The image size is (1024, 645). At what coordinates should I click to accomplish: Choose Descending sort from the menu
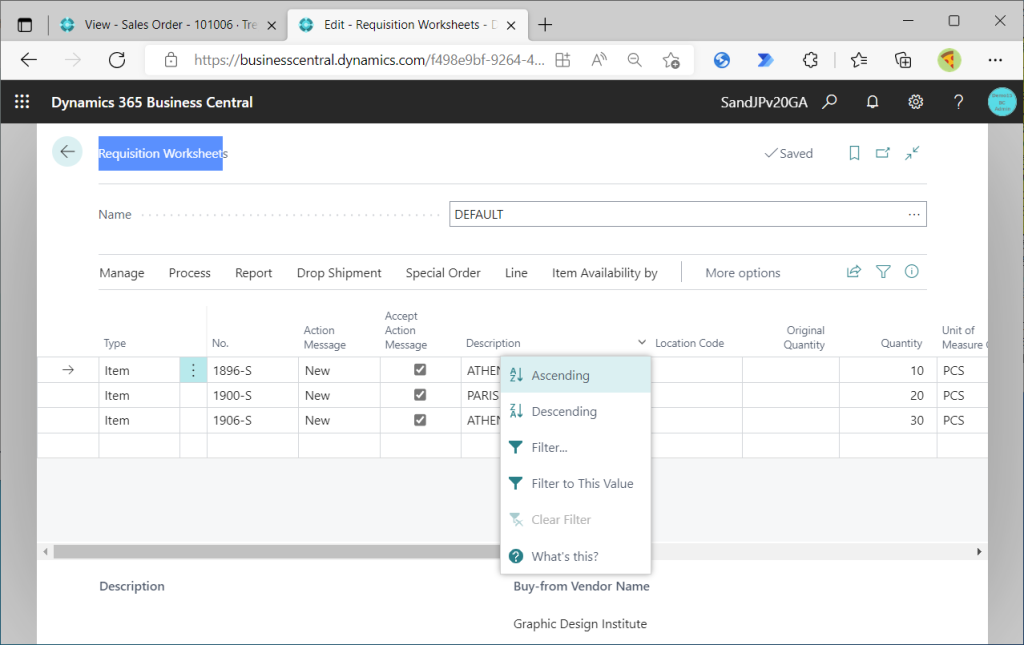(575, 411)
